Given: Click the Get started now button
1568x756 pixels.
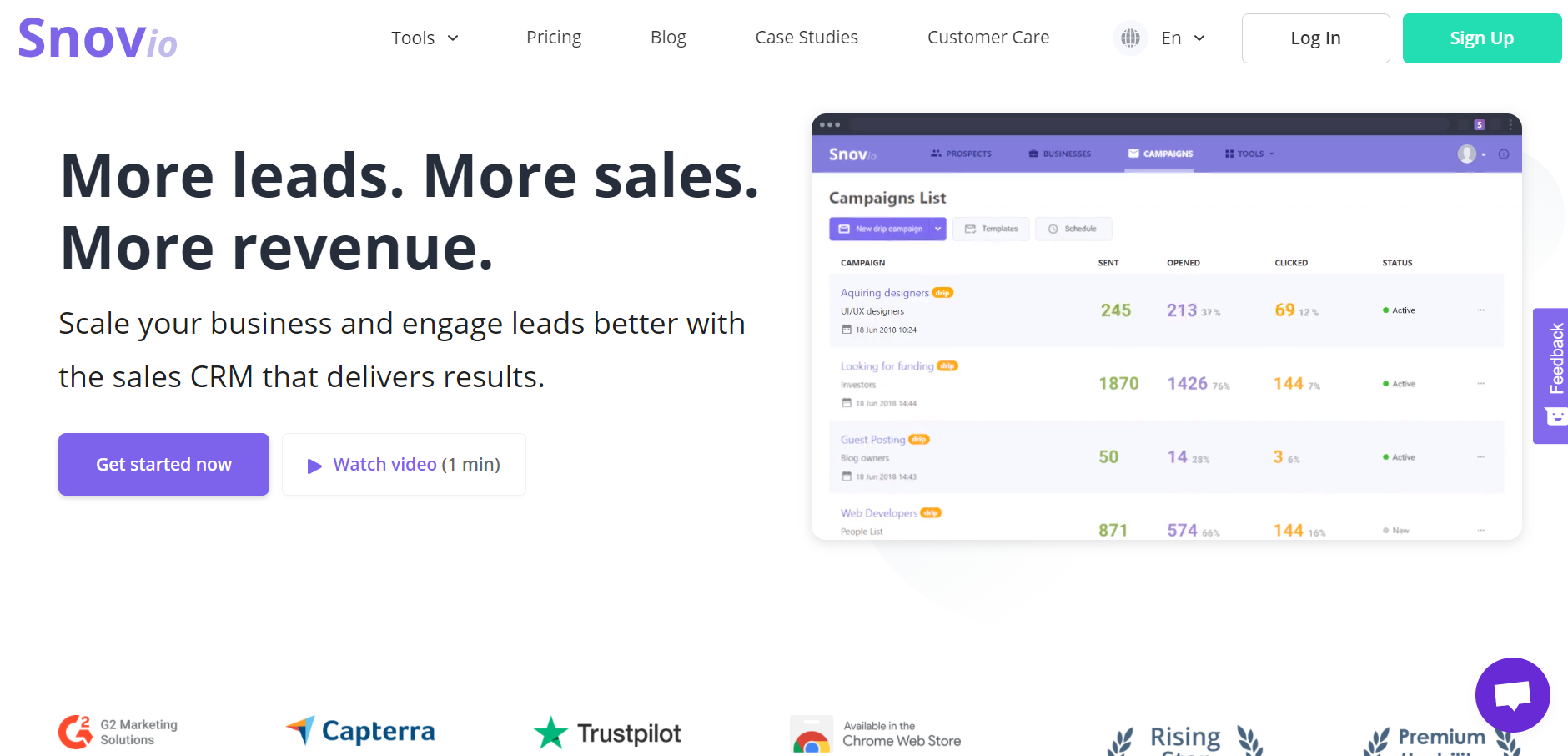Looking at the screenshot, I should (163, 464).
